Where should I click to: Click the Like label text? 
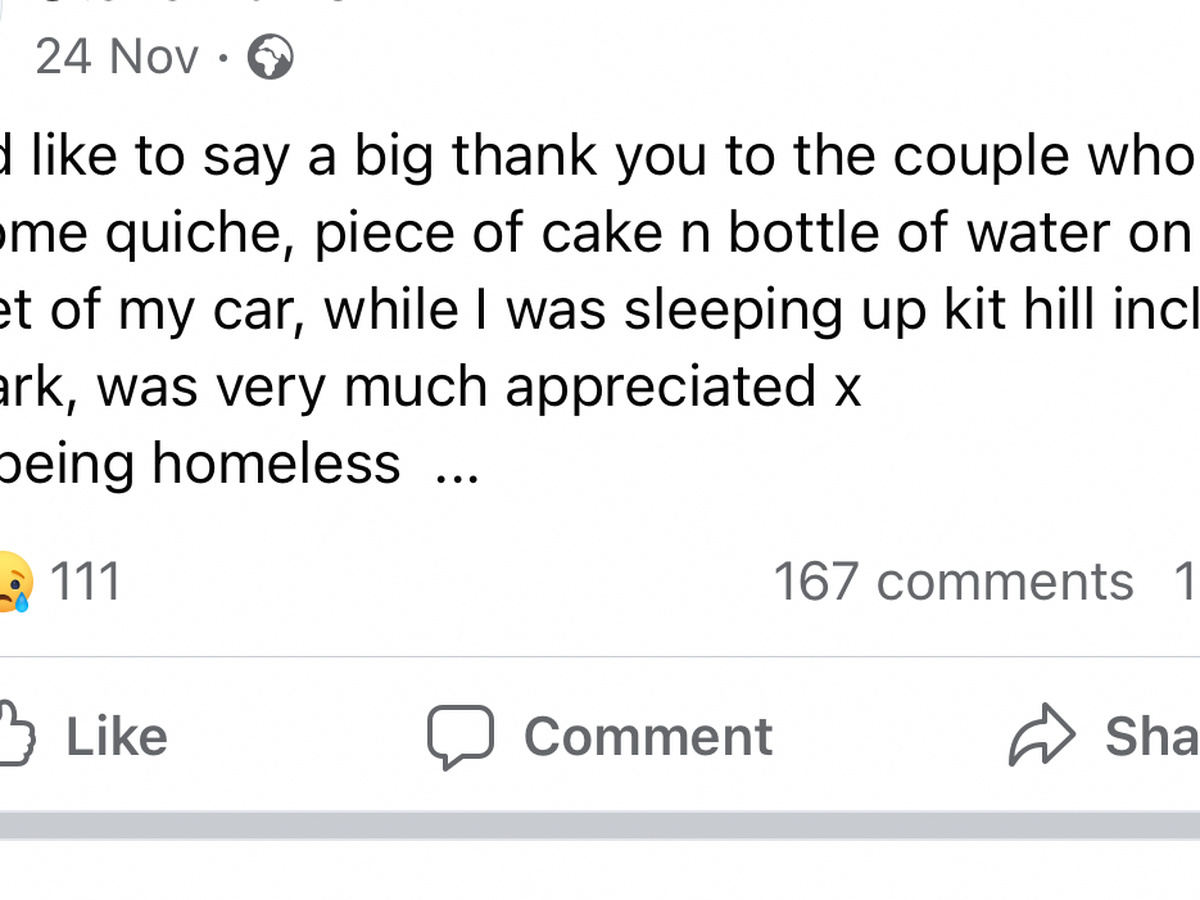point(117,737)
